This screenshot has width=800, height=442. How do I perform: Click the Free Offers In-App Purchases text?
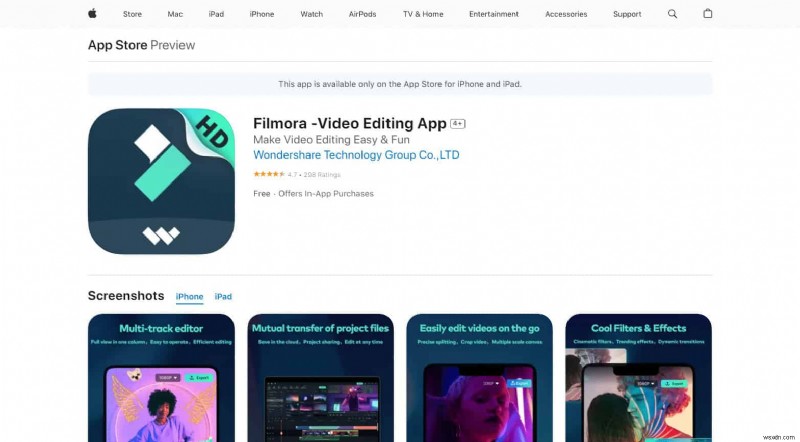point(313,193)
